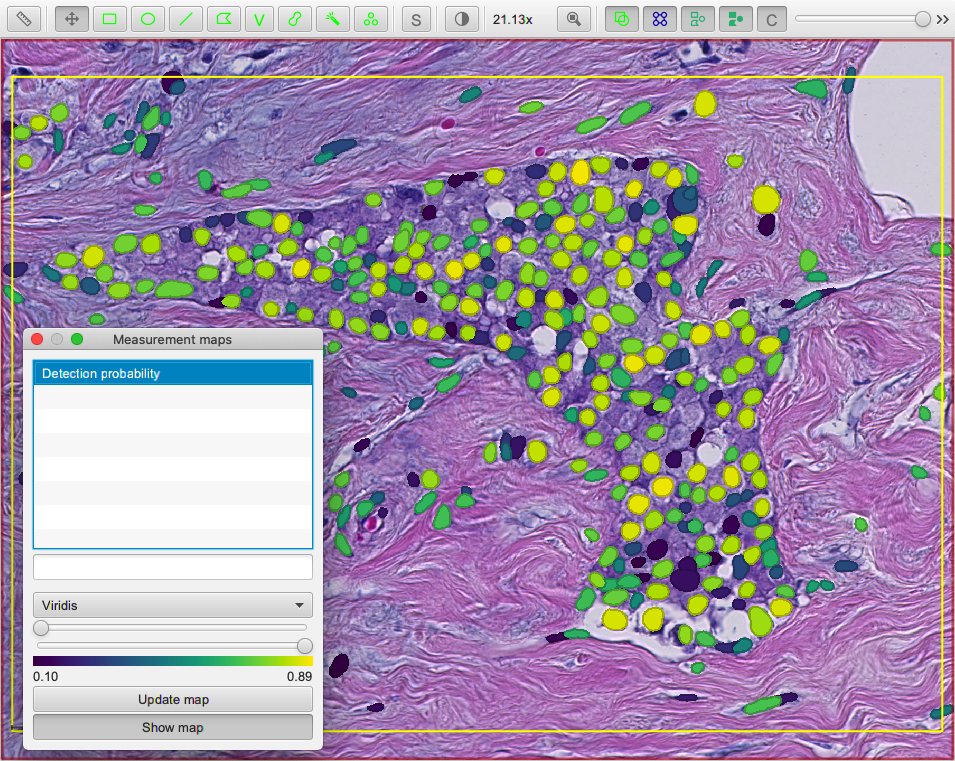Select the Polyline tool

pos(259,19)
